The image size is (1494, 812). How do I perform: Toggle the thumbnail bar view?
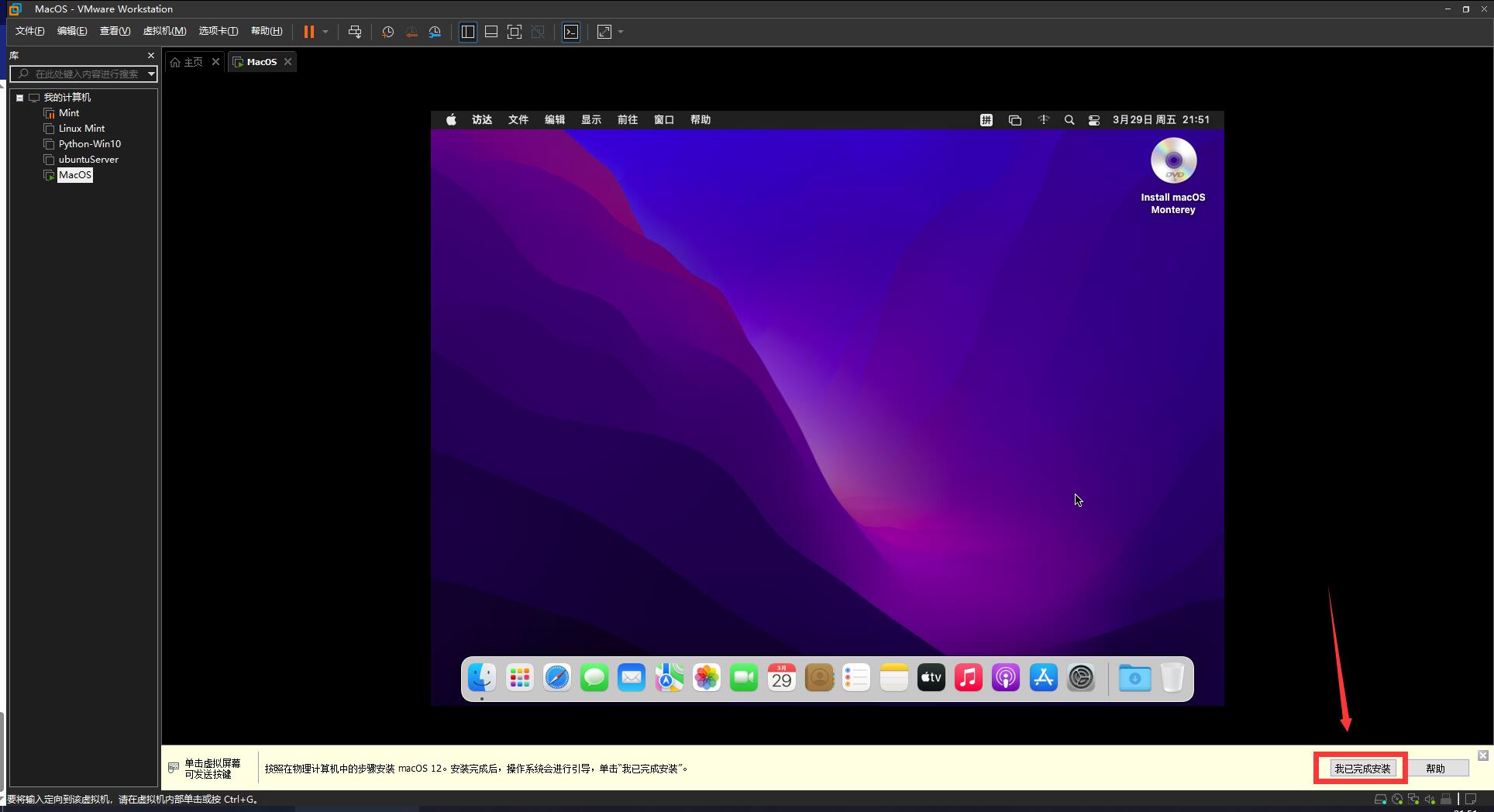point(491,32)
